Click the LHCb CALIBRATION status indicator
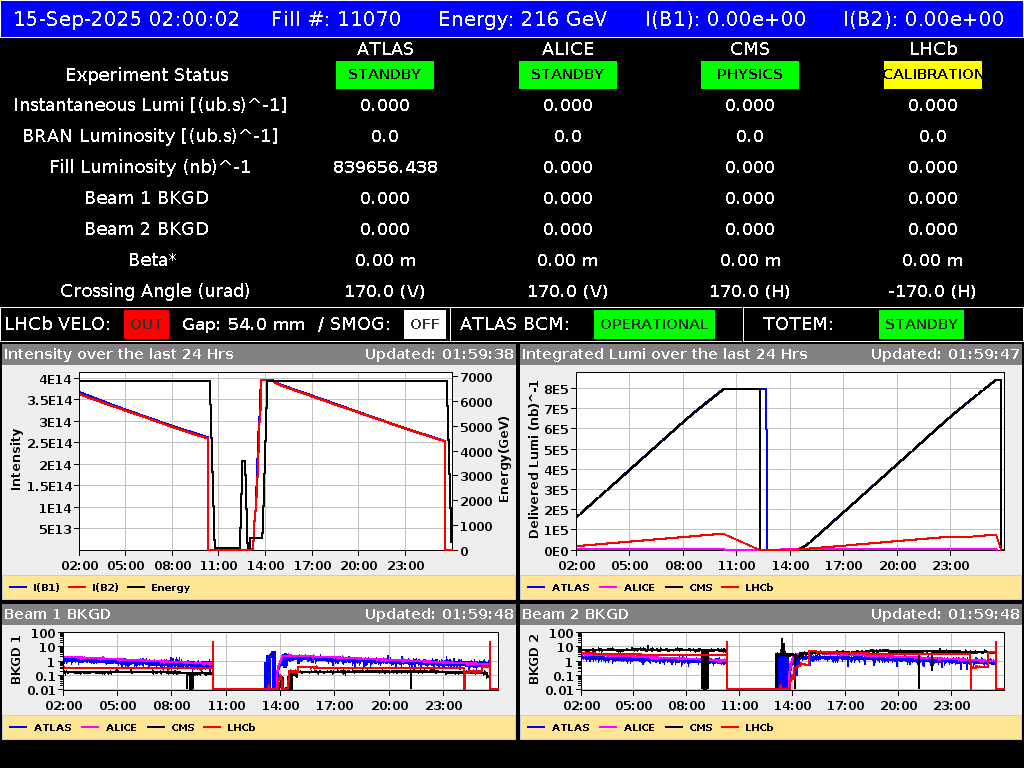The image size is (1024, 768). point(933,74)
